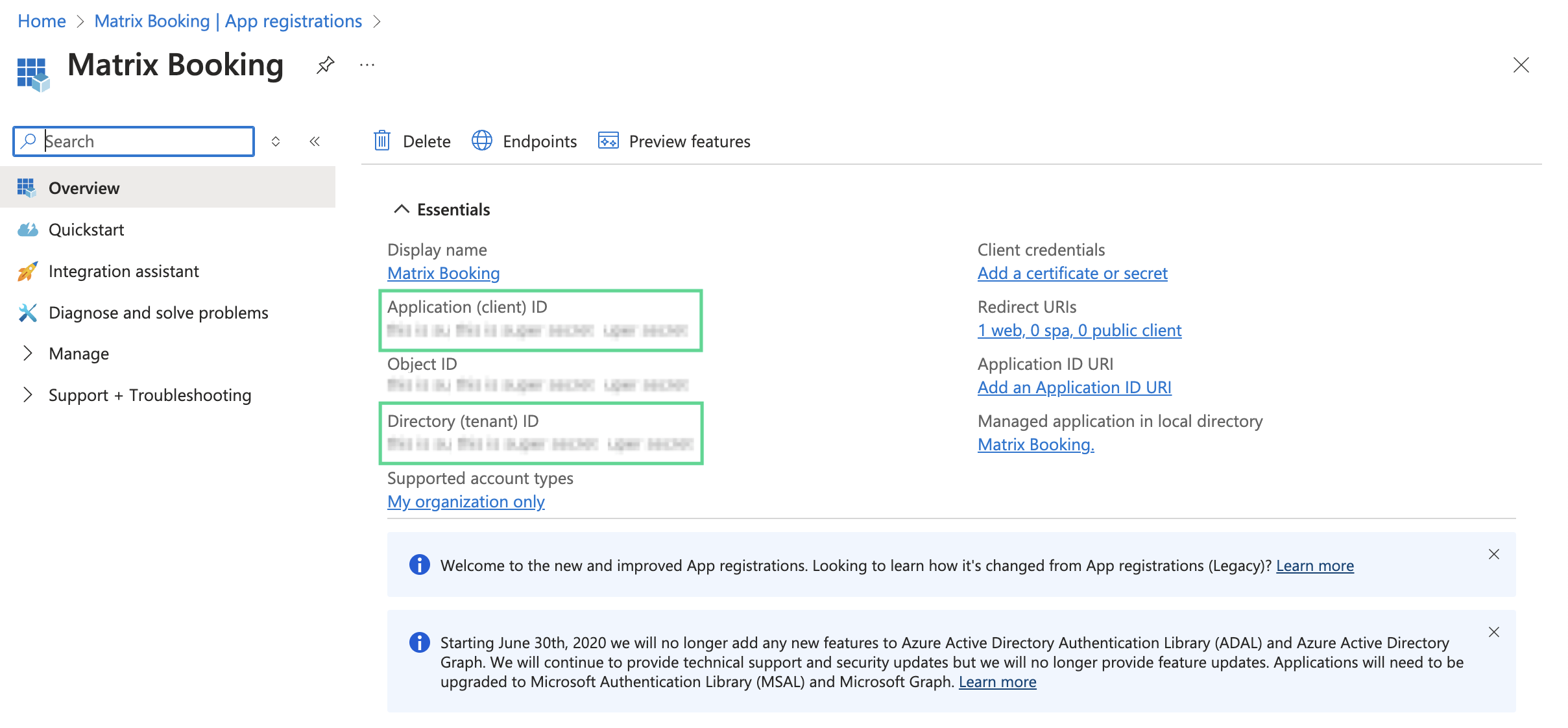Collapse the Essentials section

point(400,209)
